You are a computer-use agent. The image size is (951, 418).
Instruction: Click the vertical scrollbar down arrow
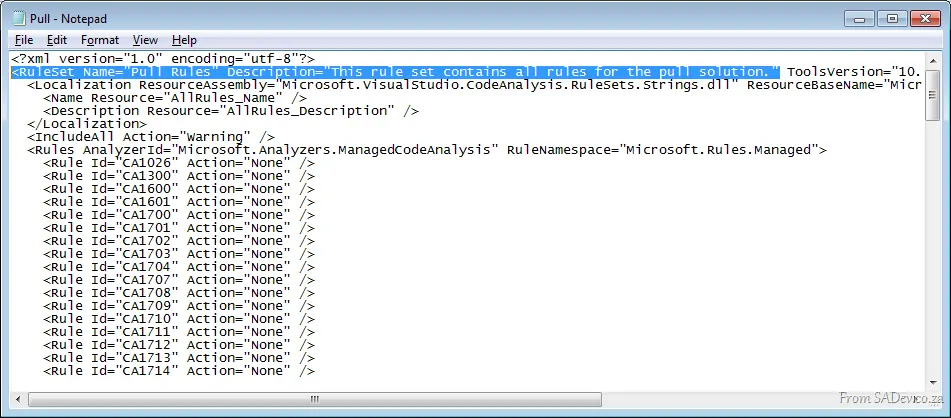pyautogui.click(x=933, y=383)
